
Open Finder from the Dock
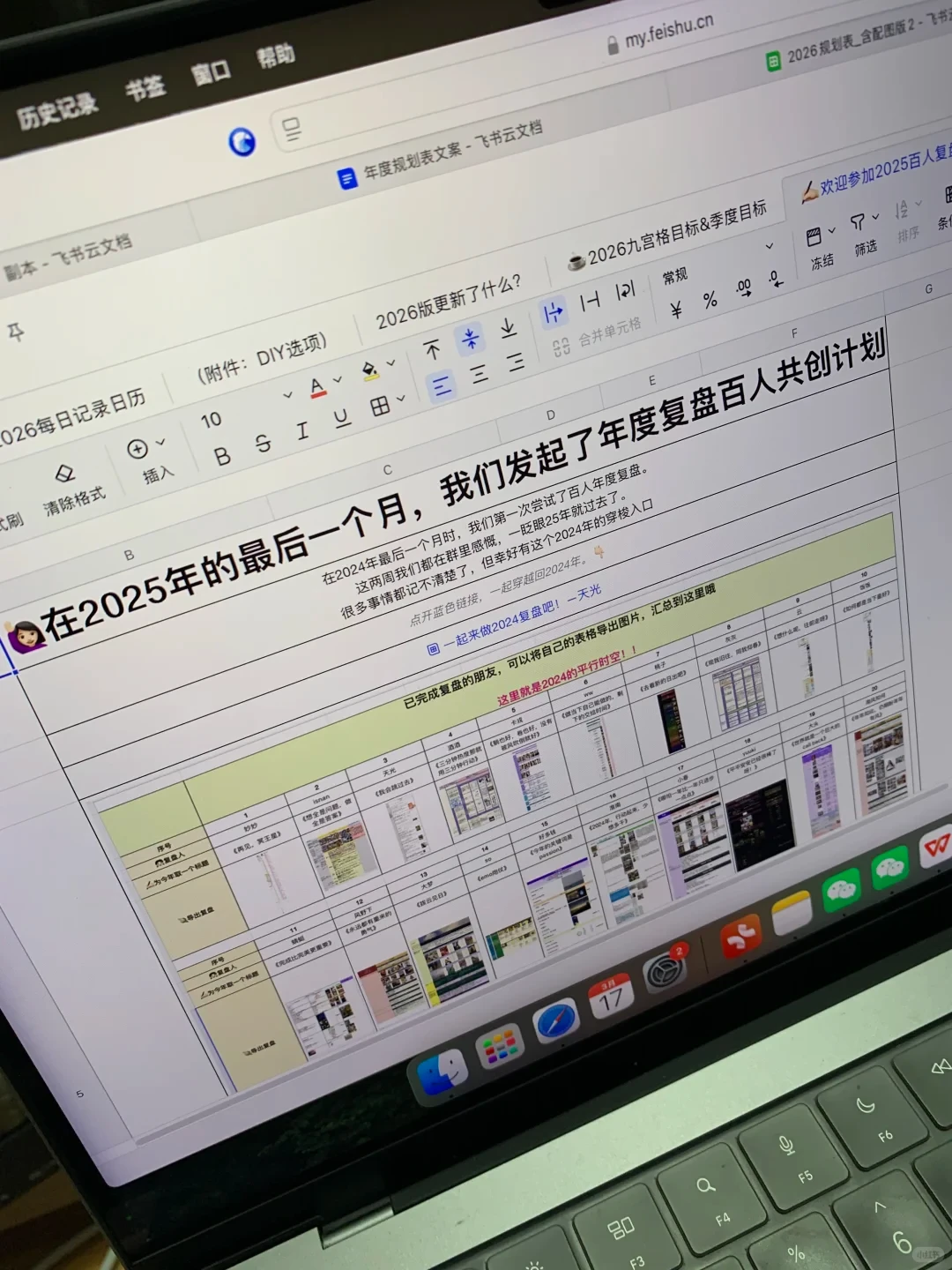coord(441,1075)
